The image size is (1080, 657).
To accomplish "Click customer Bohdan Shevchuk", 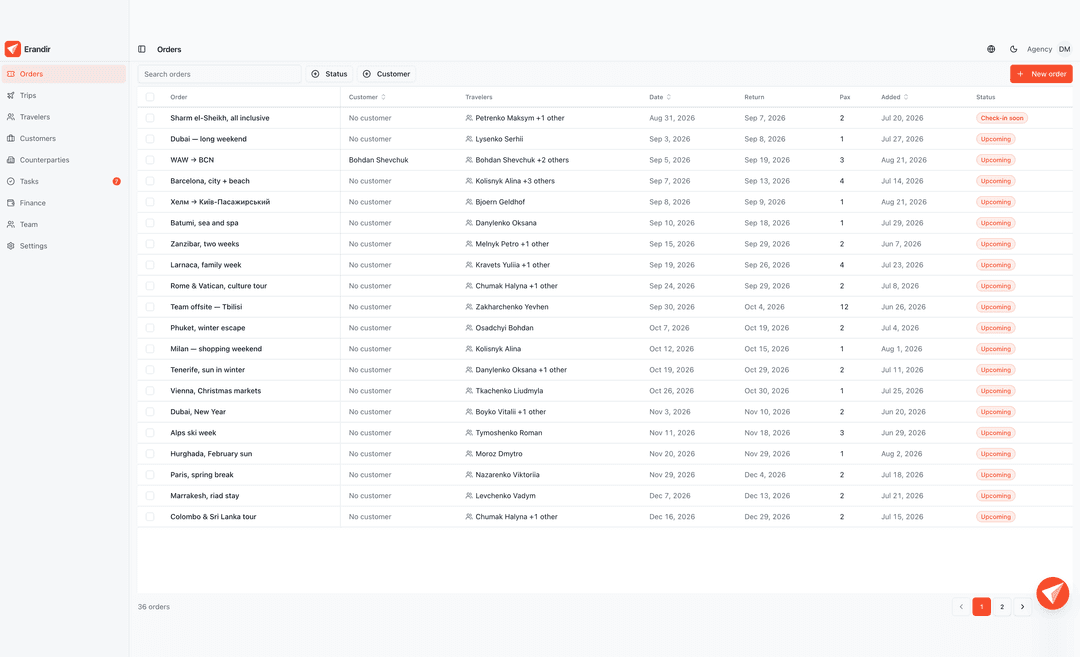I will 378,160.
